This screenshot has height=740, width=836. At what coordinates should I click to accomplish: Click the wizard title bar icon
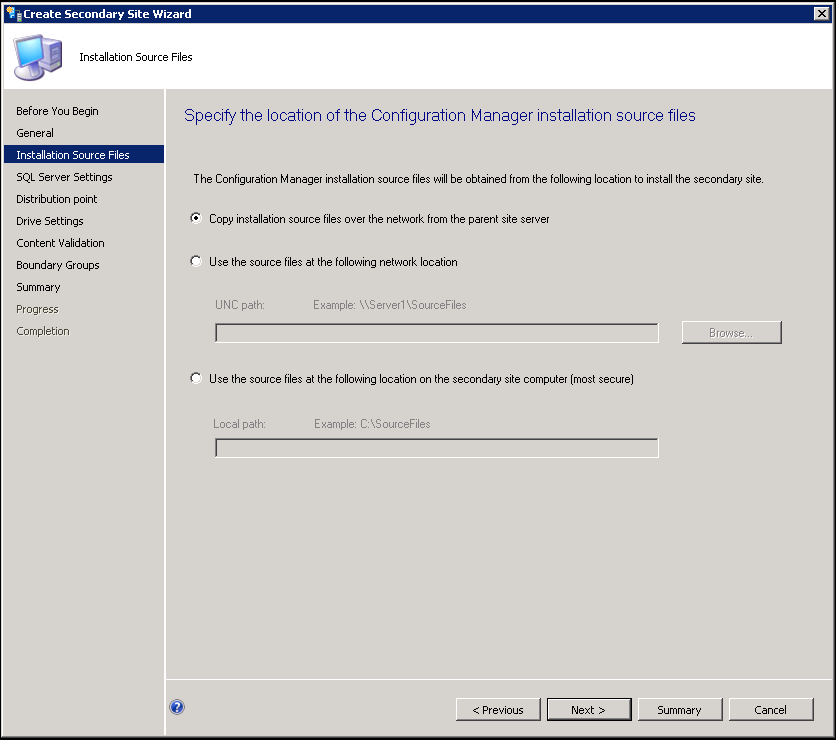pyautogui.click(x=13, y=13)
